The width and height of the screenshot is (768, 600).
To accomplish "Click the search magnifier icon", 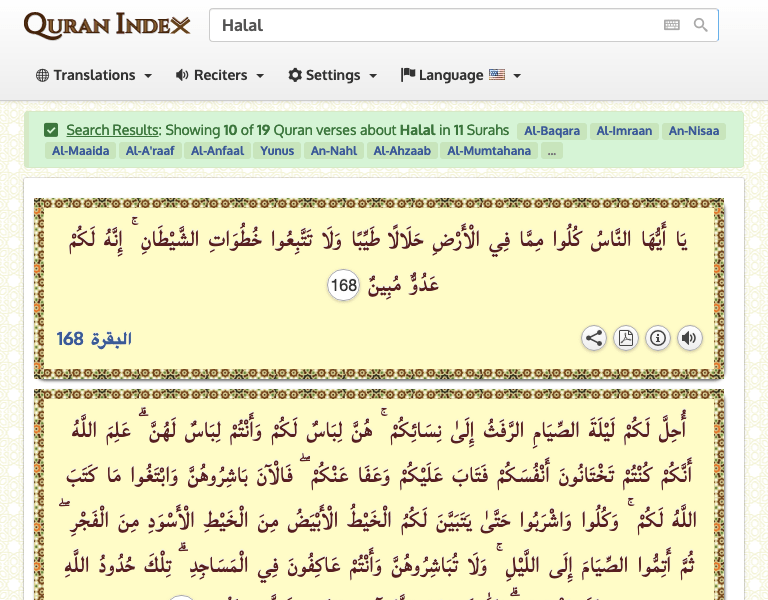I will click(x=701, y=26).
